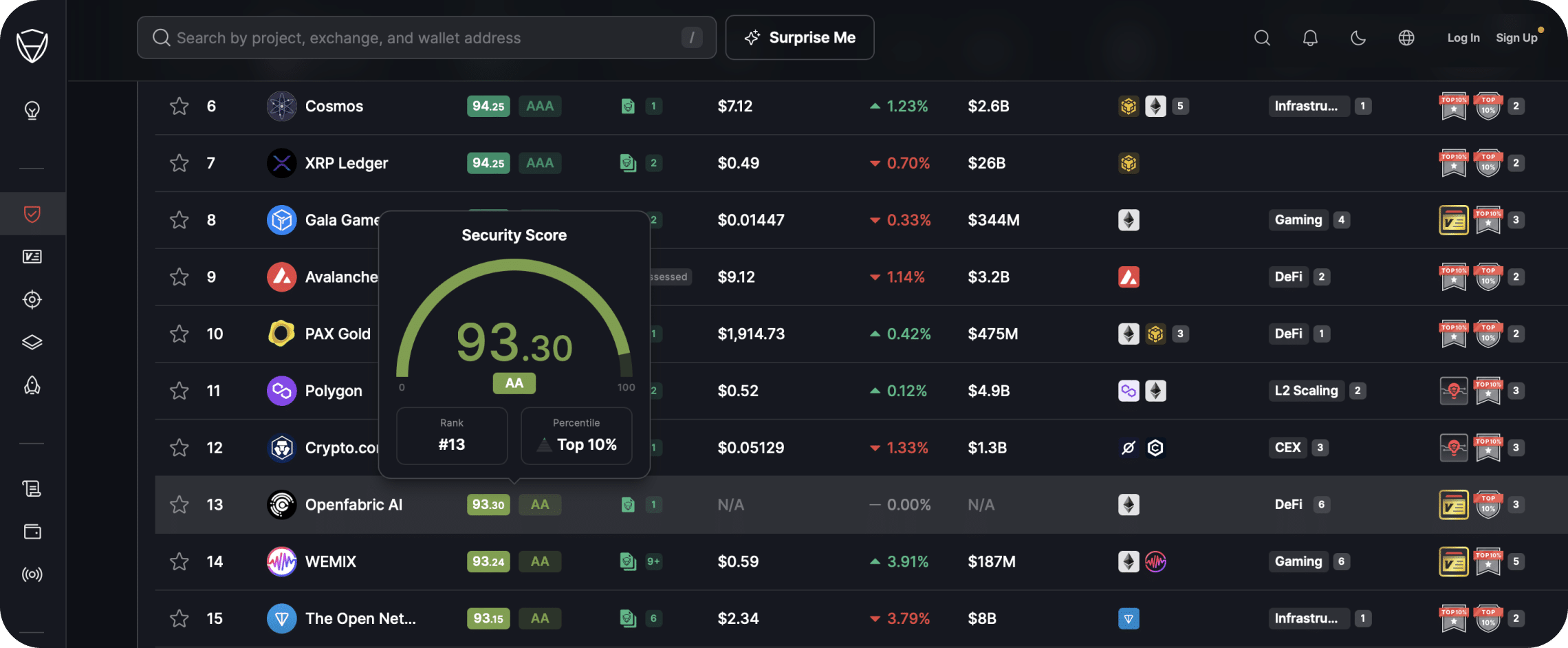Open the broadcast signal sidebar icon
The image size is (1568, 648).
pyautogui.click(x=32, y=574)
